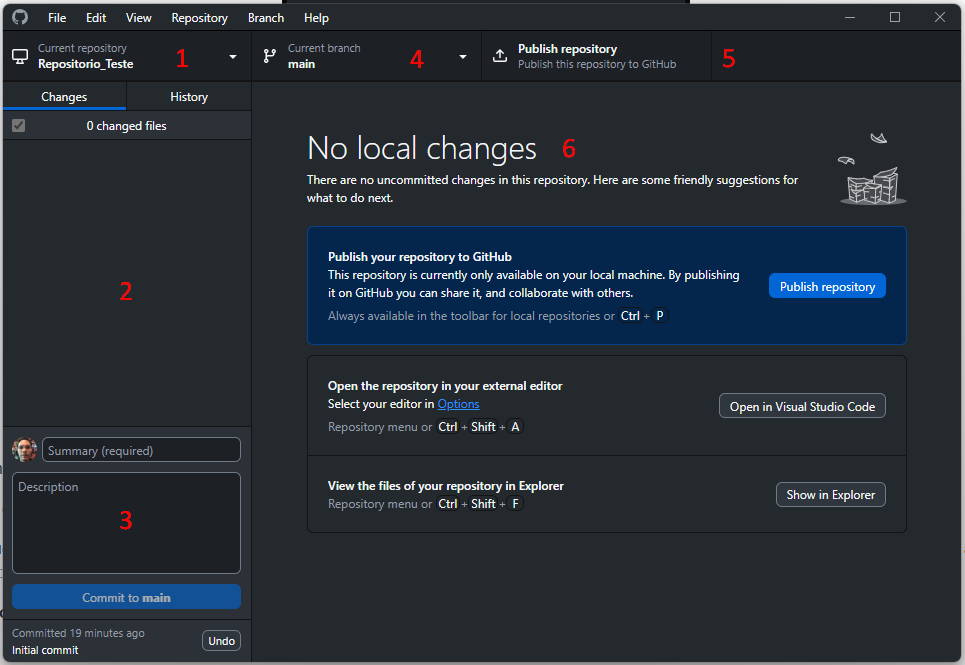Image resolution: width=965 pixels, height=665 pixels.
Task: Open the File menu
Action: click(57, 18)
